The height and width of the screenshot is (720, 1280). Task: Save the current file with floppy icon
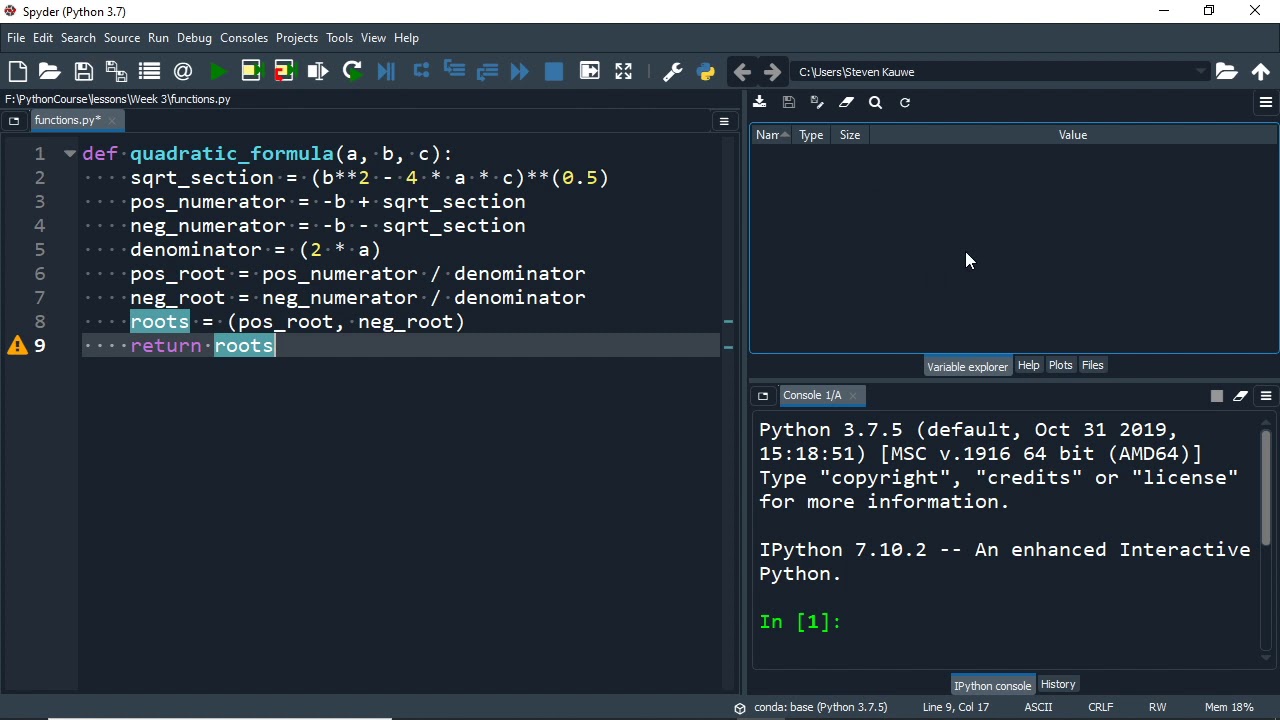tap(84, 72)
